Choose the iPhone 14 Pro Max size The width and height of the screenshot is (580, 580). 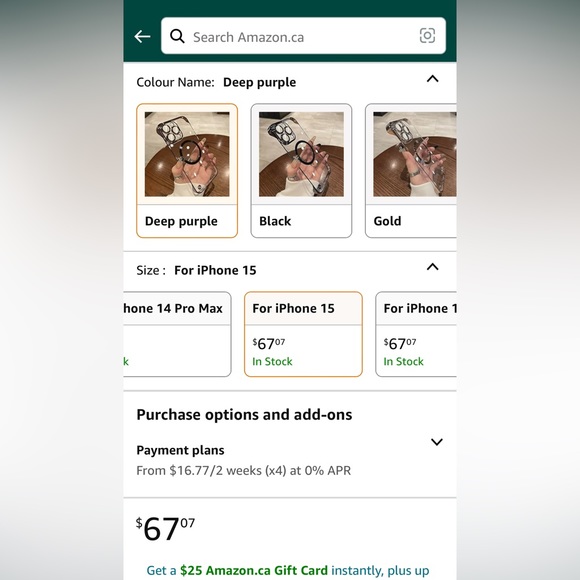[x=177, y=334]
